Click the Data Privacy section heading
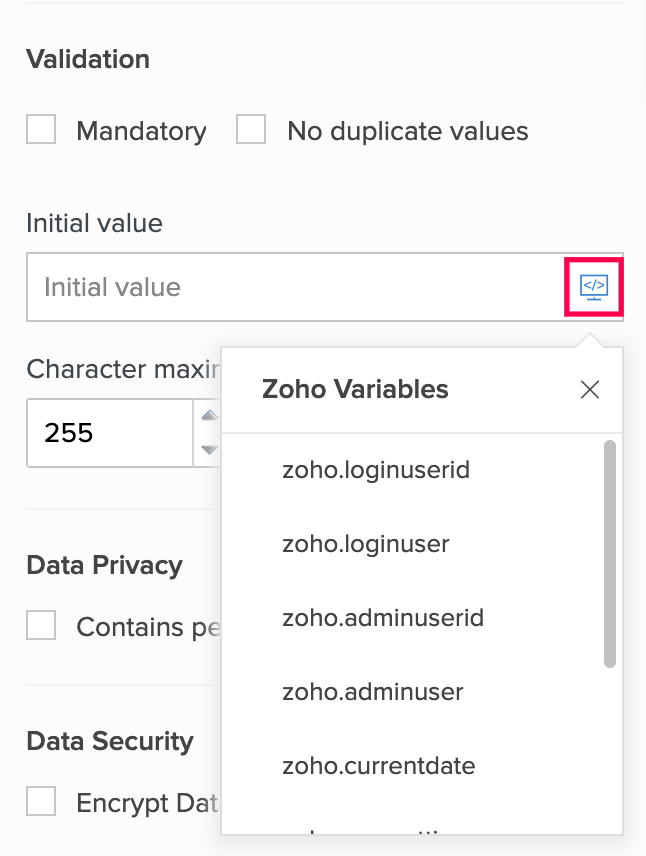Image resolution: width=646 pixels, height=856 pixels. (104, 565)
